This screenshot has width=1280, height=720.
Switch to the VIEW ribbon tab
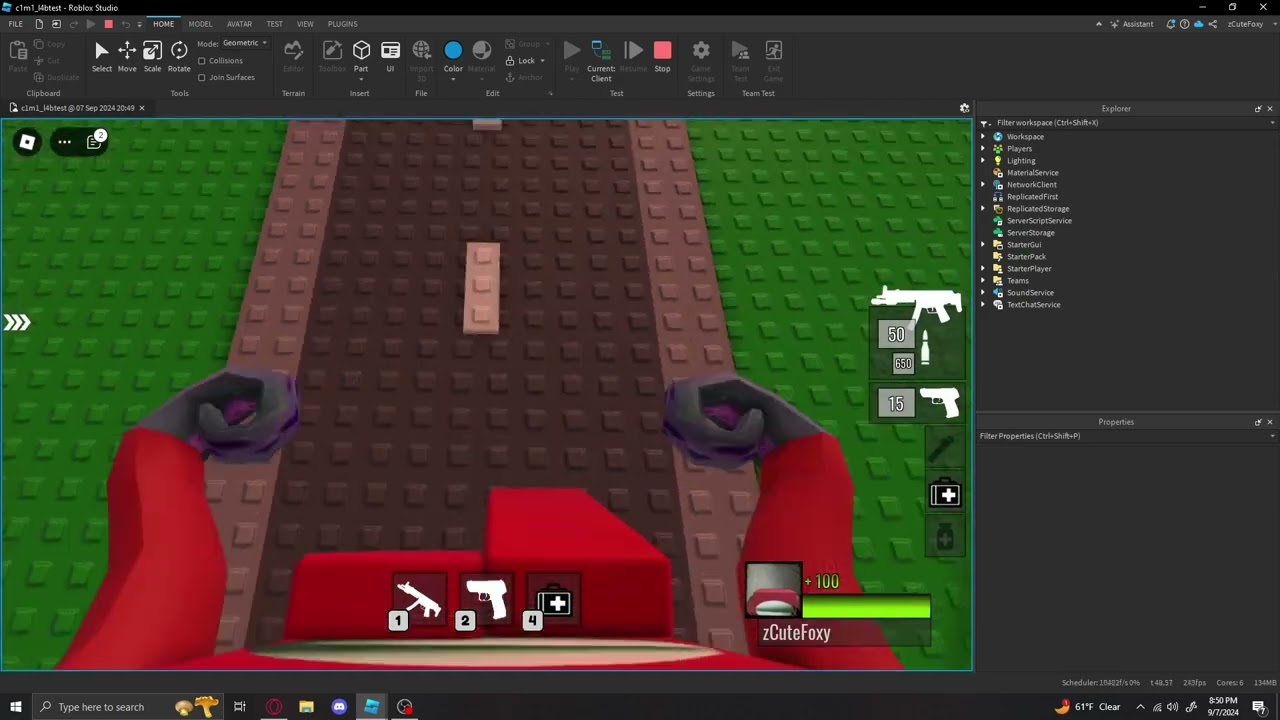tap(305, 24)
